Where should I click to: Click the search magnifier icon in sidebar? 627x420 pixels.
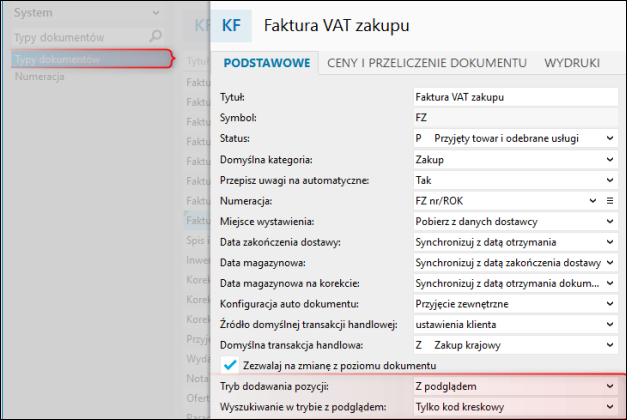point(155,36)
